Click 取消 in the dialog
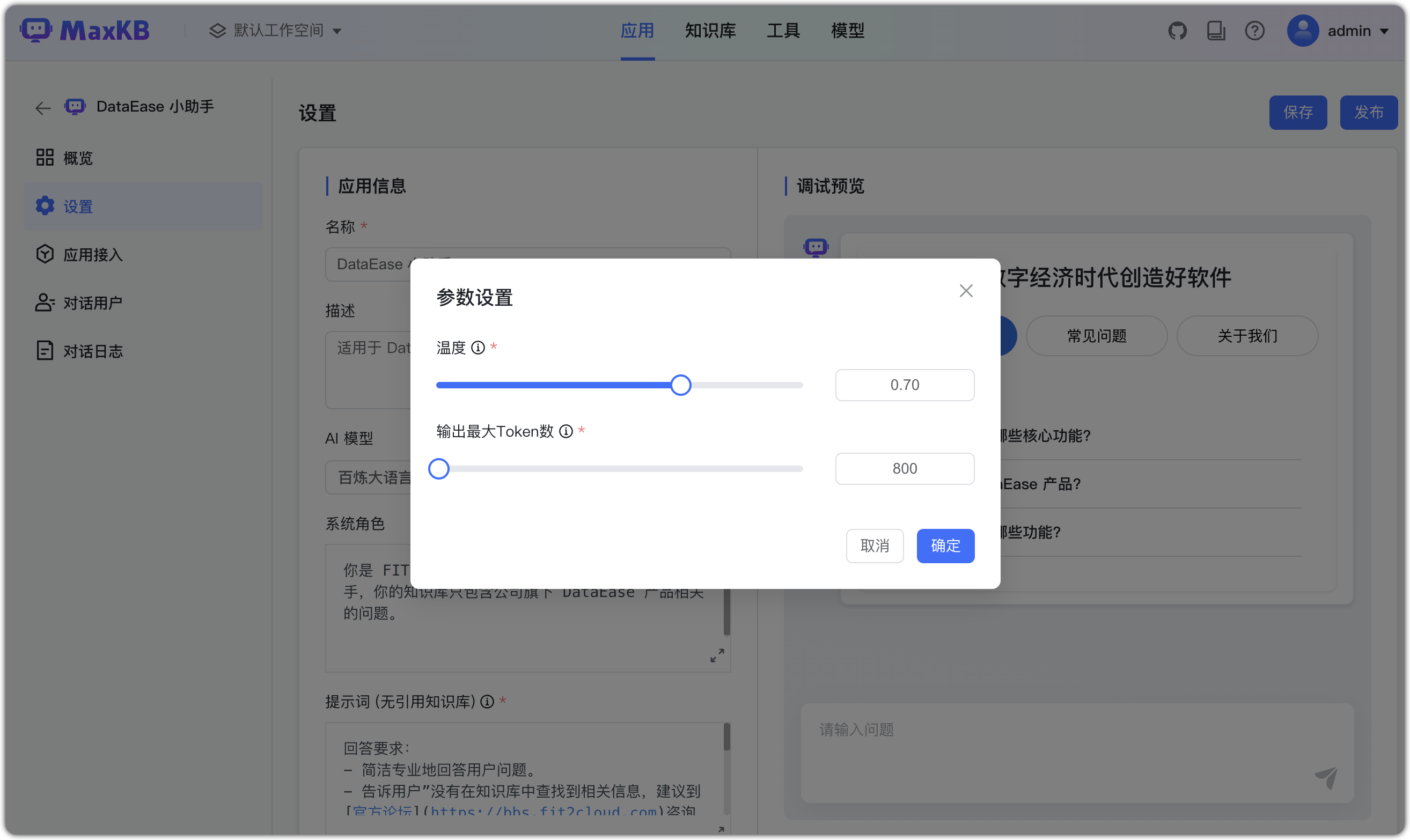The image size is (1410, 840). tap(875, 546)
